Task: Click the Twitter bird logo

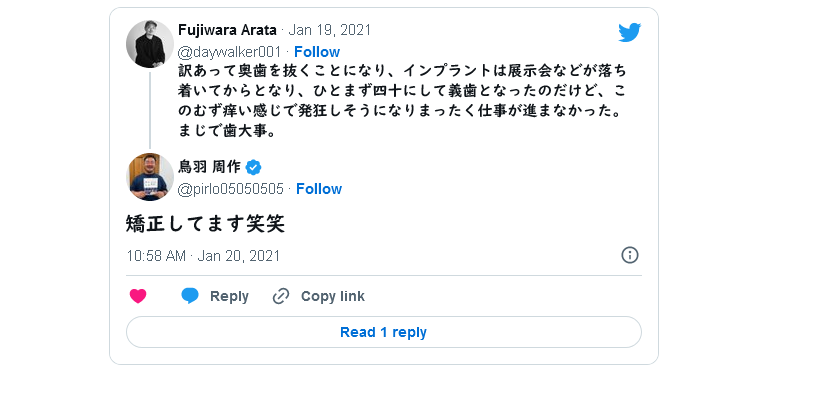Action: click(629, 32)
